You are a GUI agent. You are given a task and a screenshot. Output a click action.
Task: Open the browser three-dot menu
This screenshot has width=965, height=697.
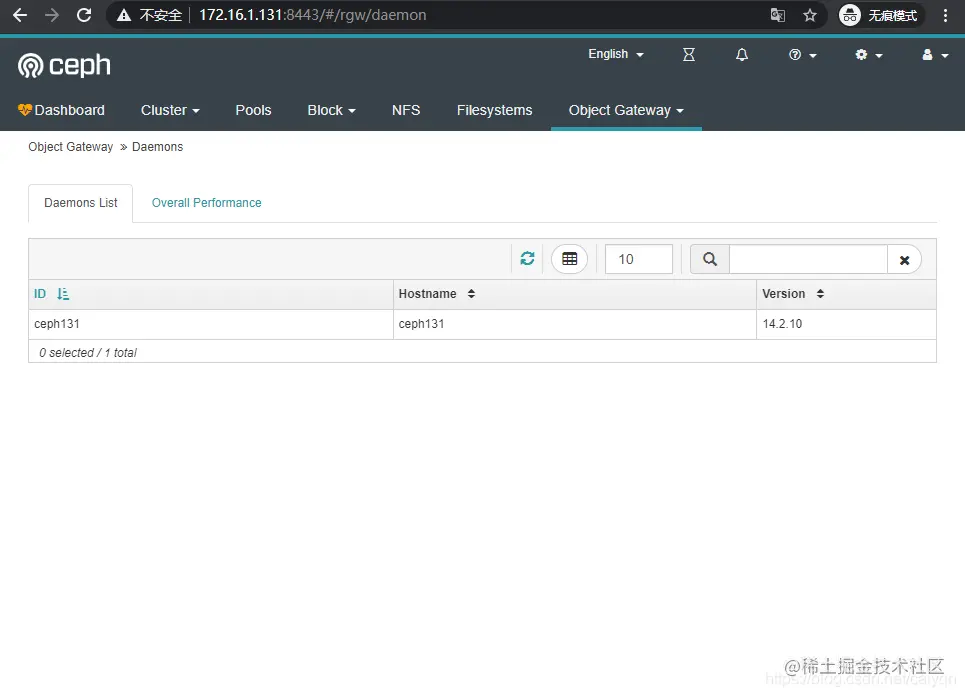(x=945, y=15)
